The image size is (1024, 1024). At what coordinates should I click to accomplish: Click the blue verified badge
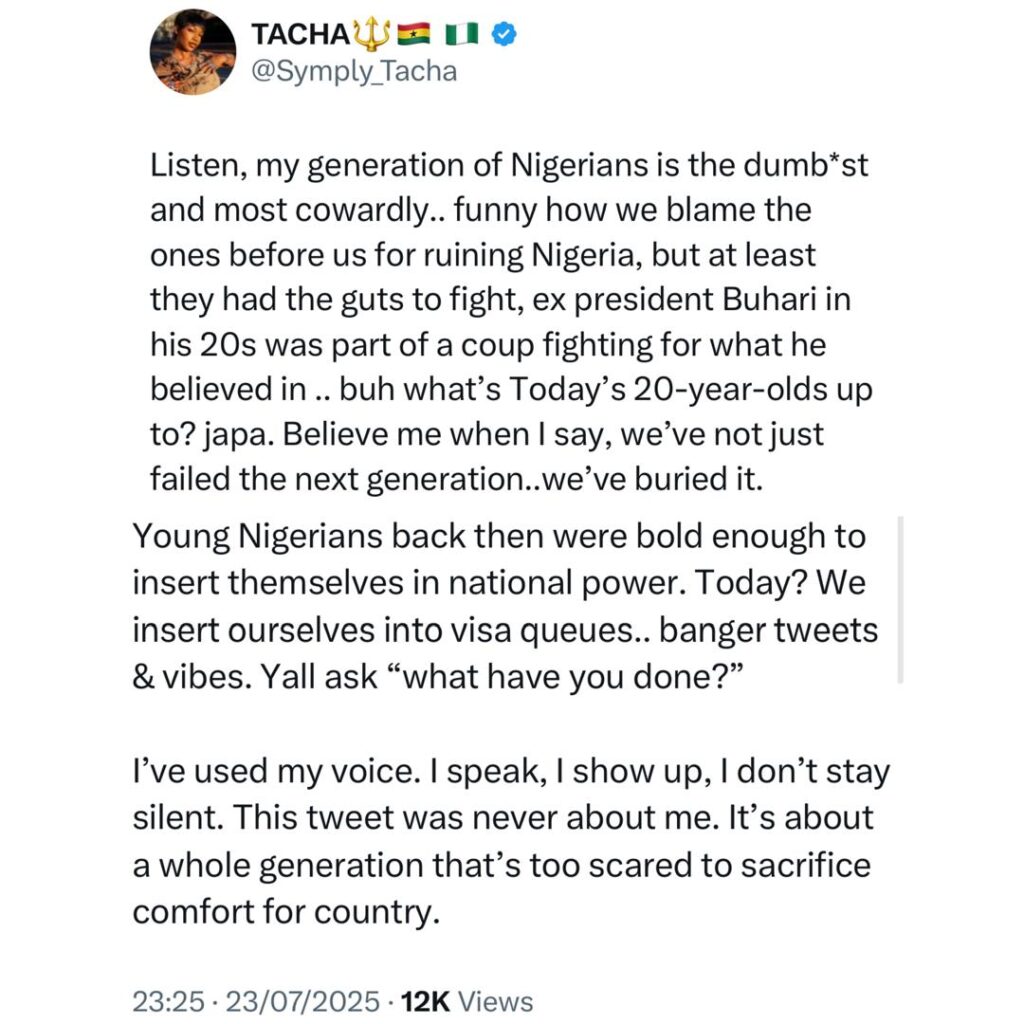(507, 34)
